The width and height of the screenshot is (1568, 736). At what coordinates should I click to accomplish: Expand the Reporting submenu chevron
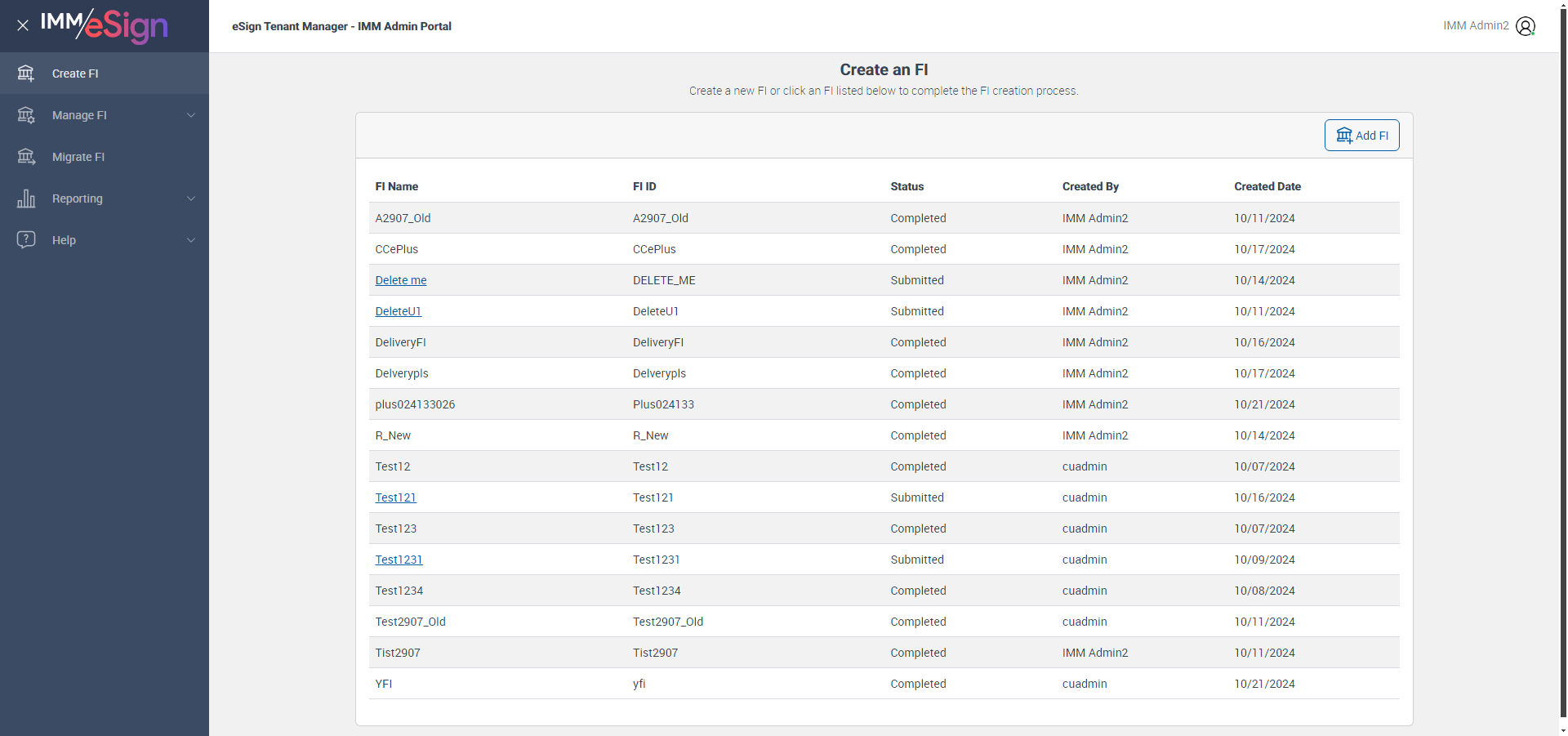pos(191,198)
